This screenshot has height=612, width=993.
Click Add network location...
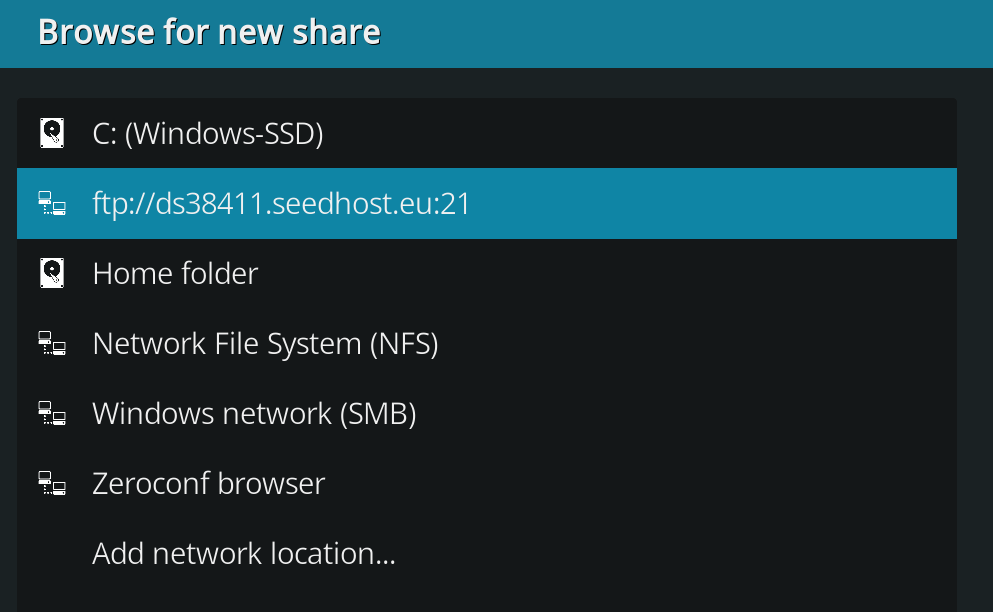[244, 554]
